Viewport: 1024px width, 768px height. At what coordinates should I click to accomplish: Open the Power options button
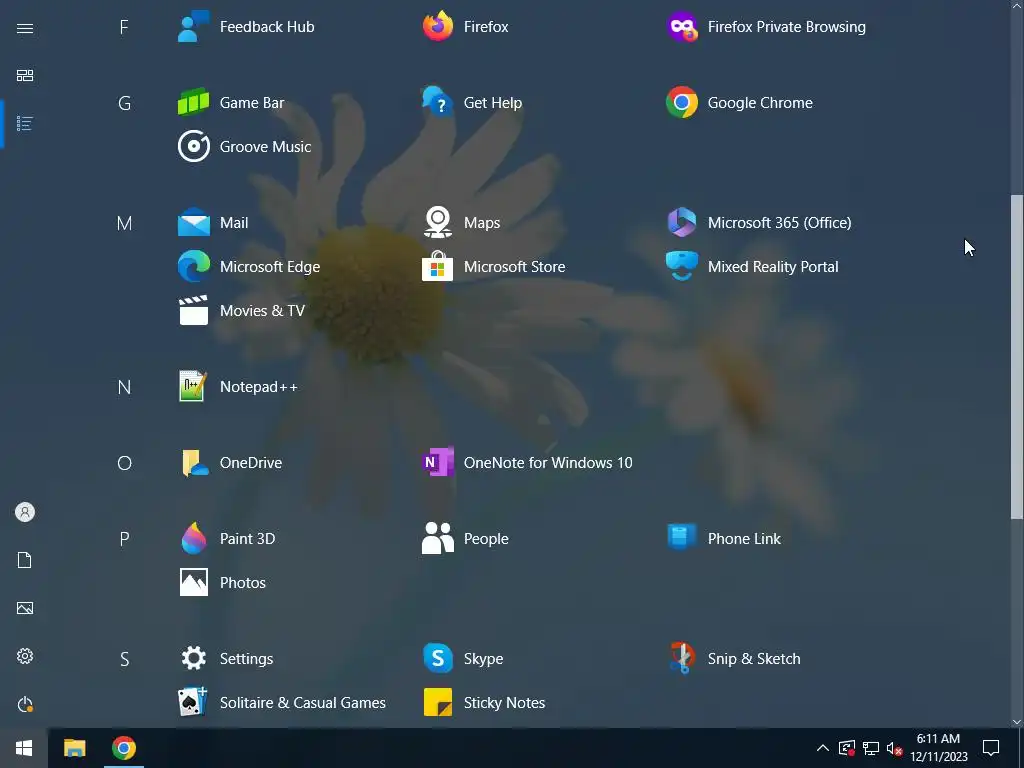click(x=25, y=704)
